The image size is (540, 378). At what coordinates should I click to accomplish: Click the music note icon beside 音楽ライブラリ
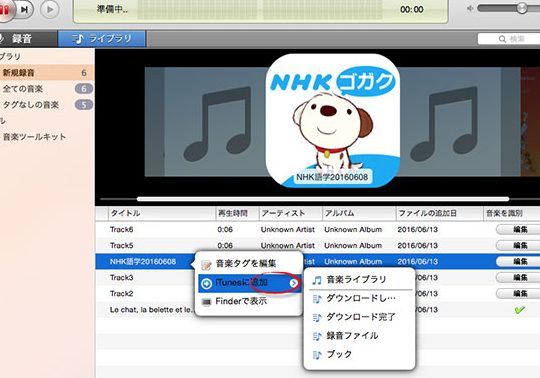[317, 280]
